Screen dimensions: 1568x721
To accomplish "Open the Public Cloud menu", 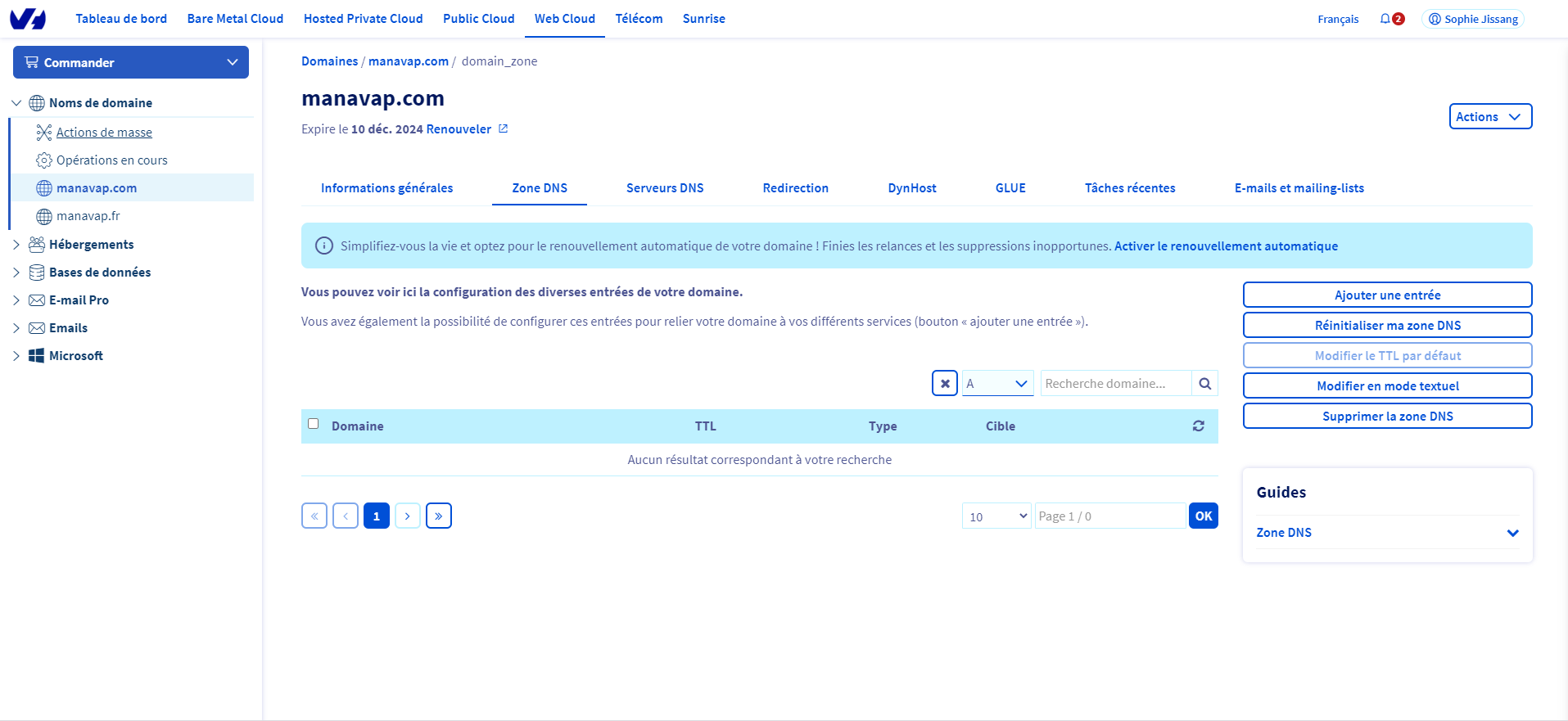I will tap(478, 19).
